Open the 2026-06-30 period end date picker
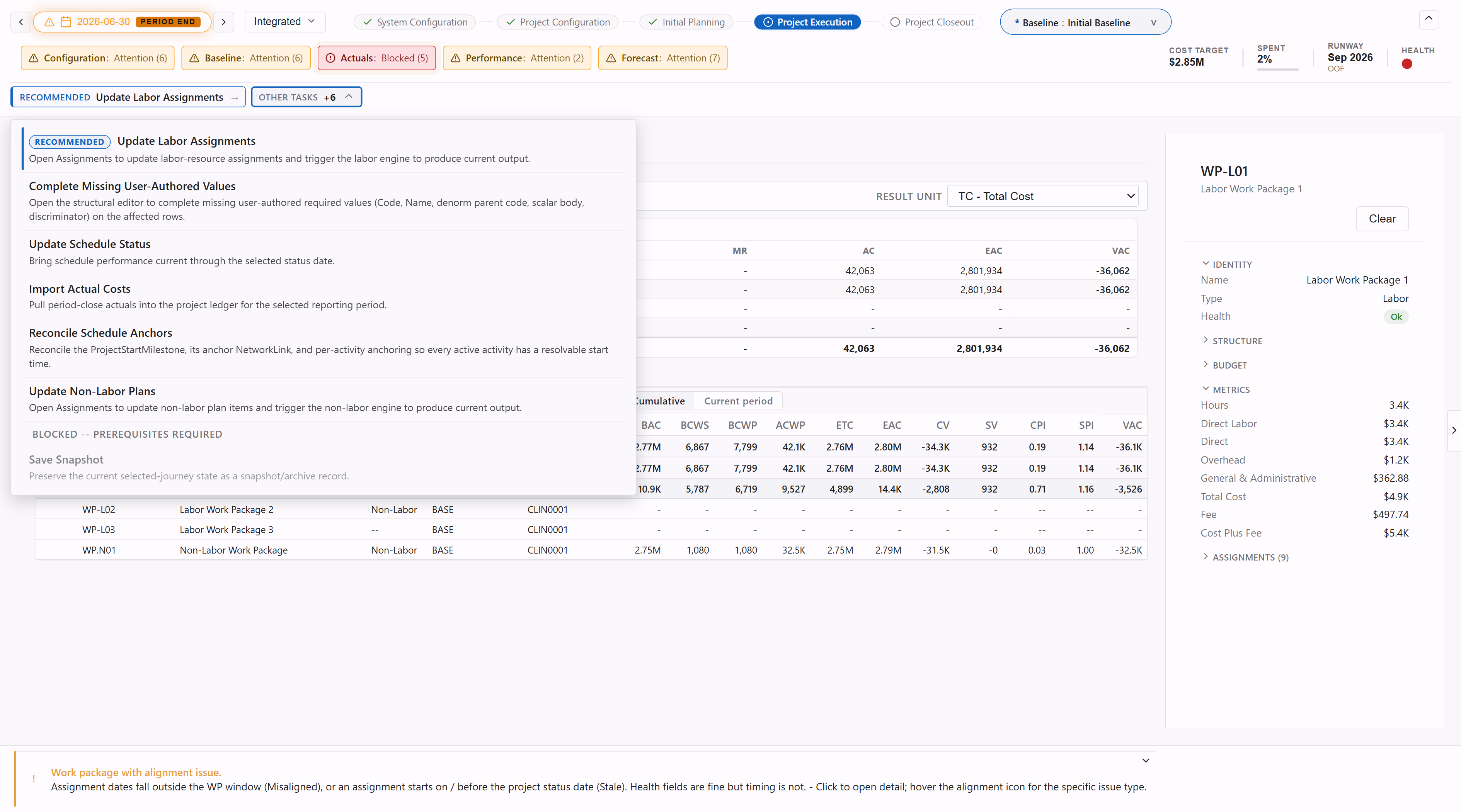The height and width of the screenshot is (812, 1461). point(122,22)
